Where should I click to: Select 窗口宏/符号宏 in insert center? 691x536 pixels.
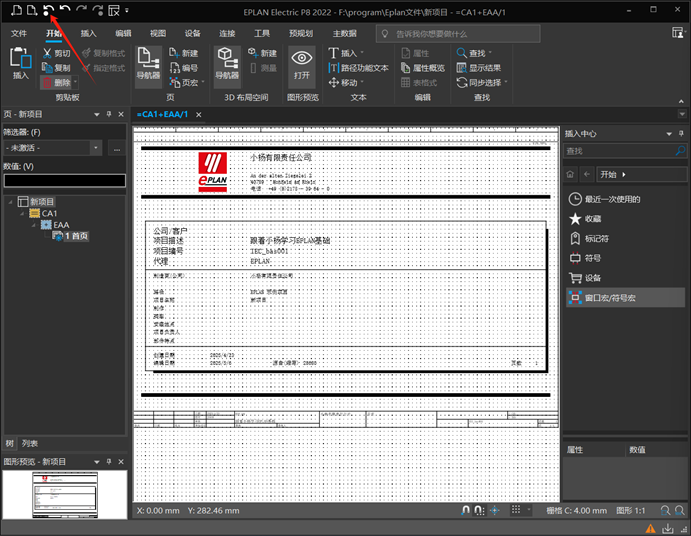pos(625,298)
